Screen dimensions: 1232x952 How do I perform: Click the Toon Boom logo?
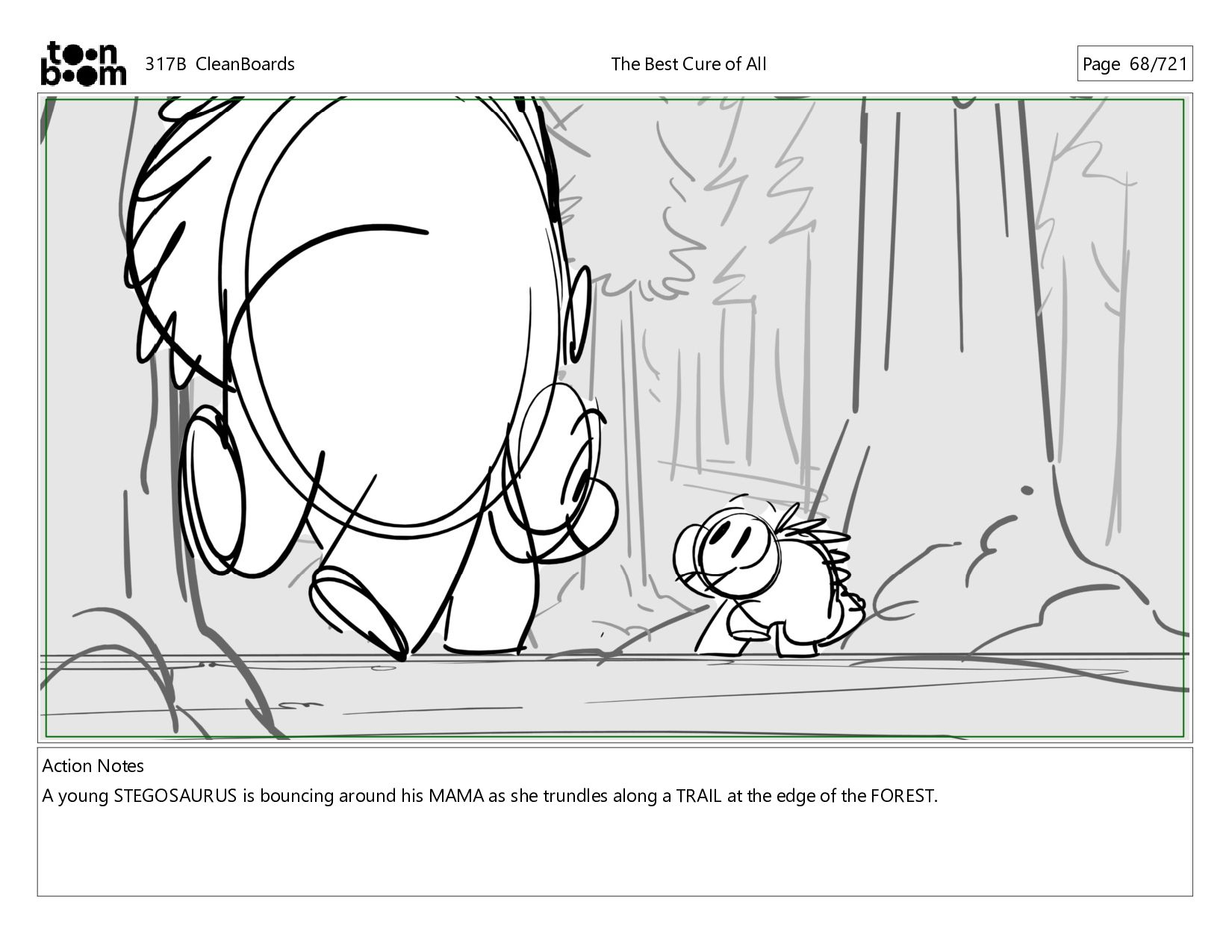[x=83, y=63]
